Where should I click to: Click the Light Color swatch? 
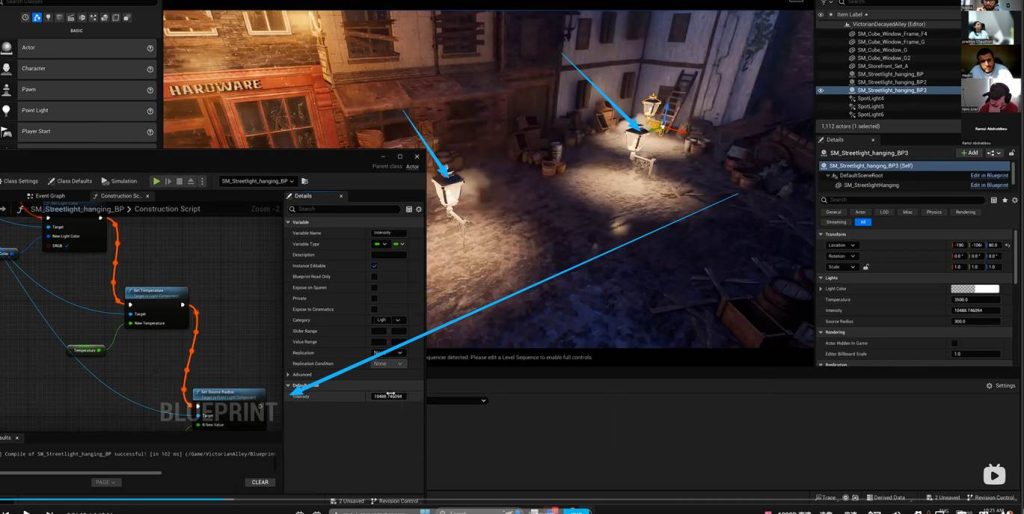click(x=974, y=289)
